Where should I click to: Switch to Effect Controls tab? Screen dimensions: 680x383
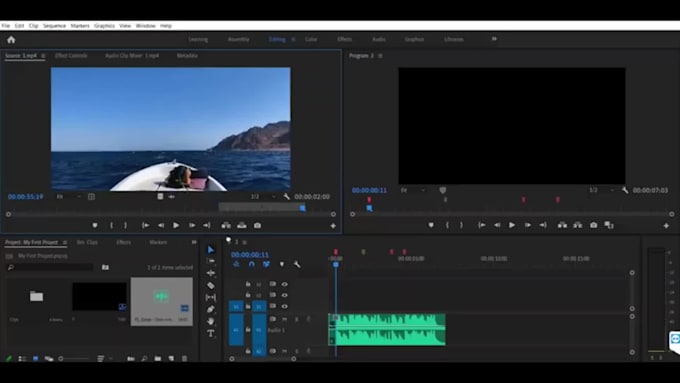(71, 56)
